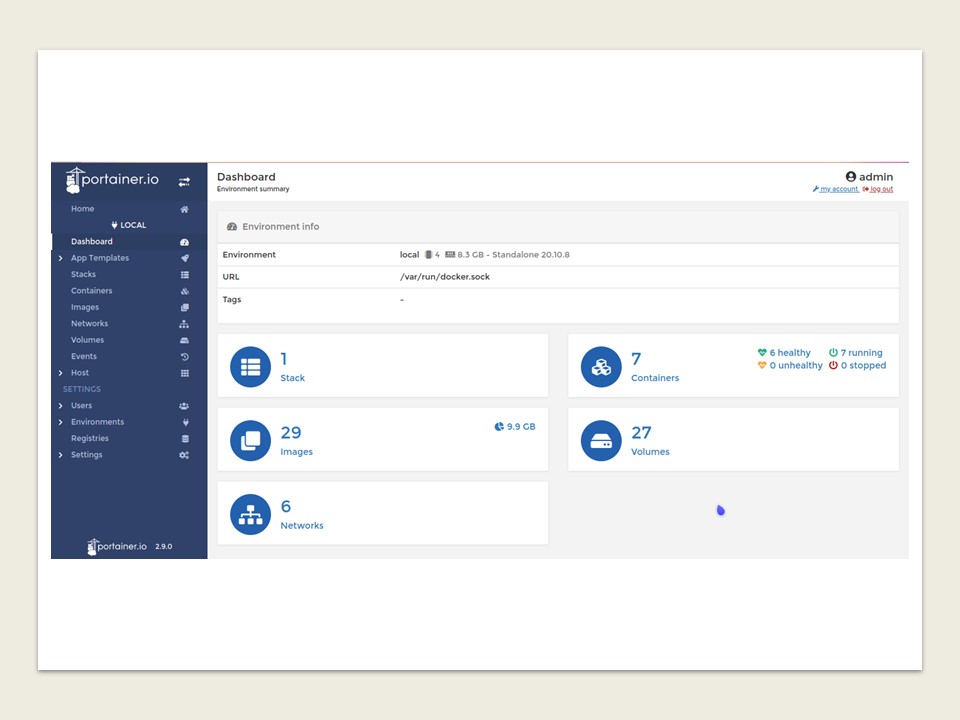Click the my account link
The width and height of the screenshot is (960, 720).
[x=838, y=189]
